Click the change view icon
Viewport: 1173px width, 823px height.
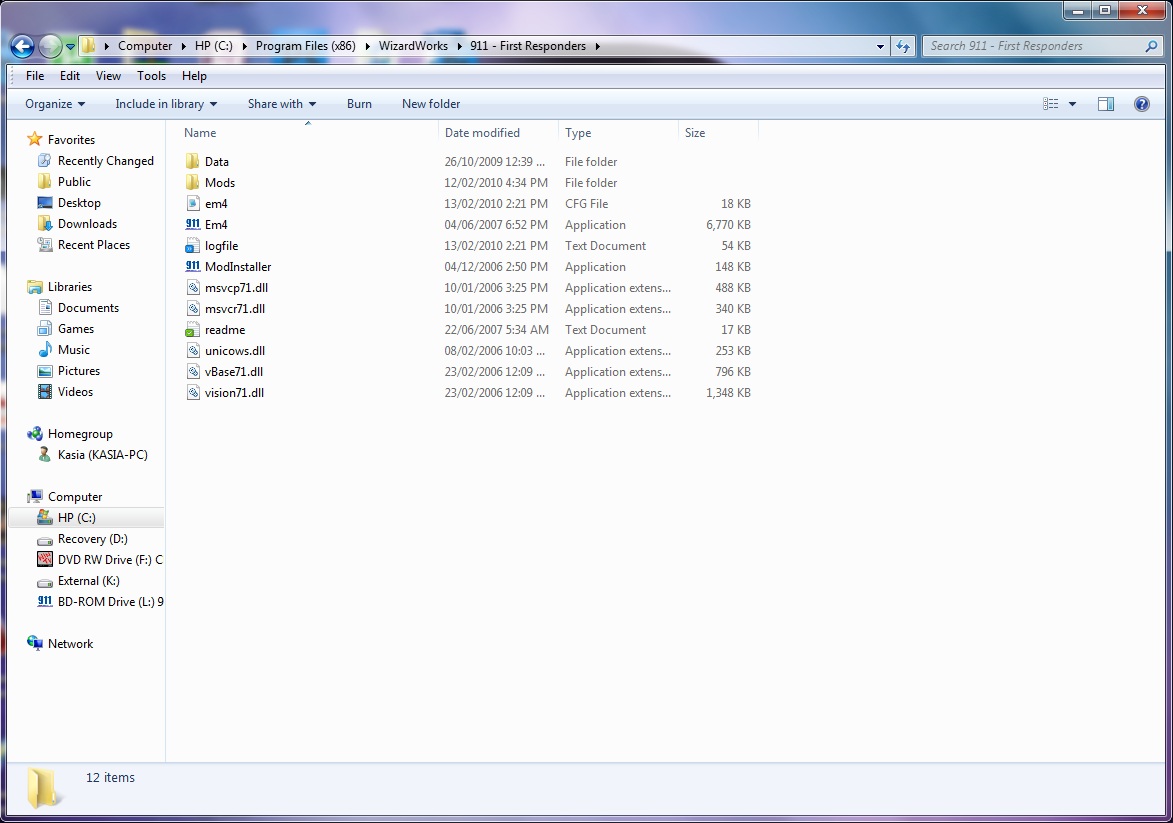coord(1051,104)
